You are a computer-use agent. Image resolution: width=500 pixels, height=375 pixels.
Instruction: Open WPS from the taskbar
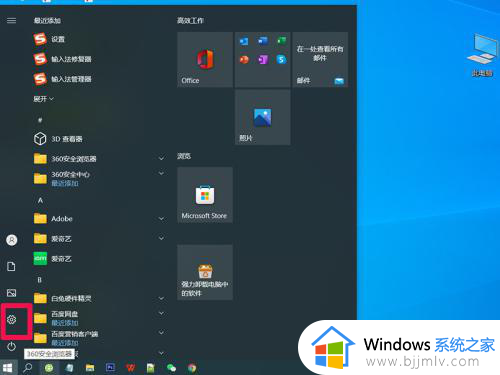click(x=131, y=368)
